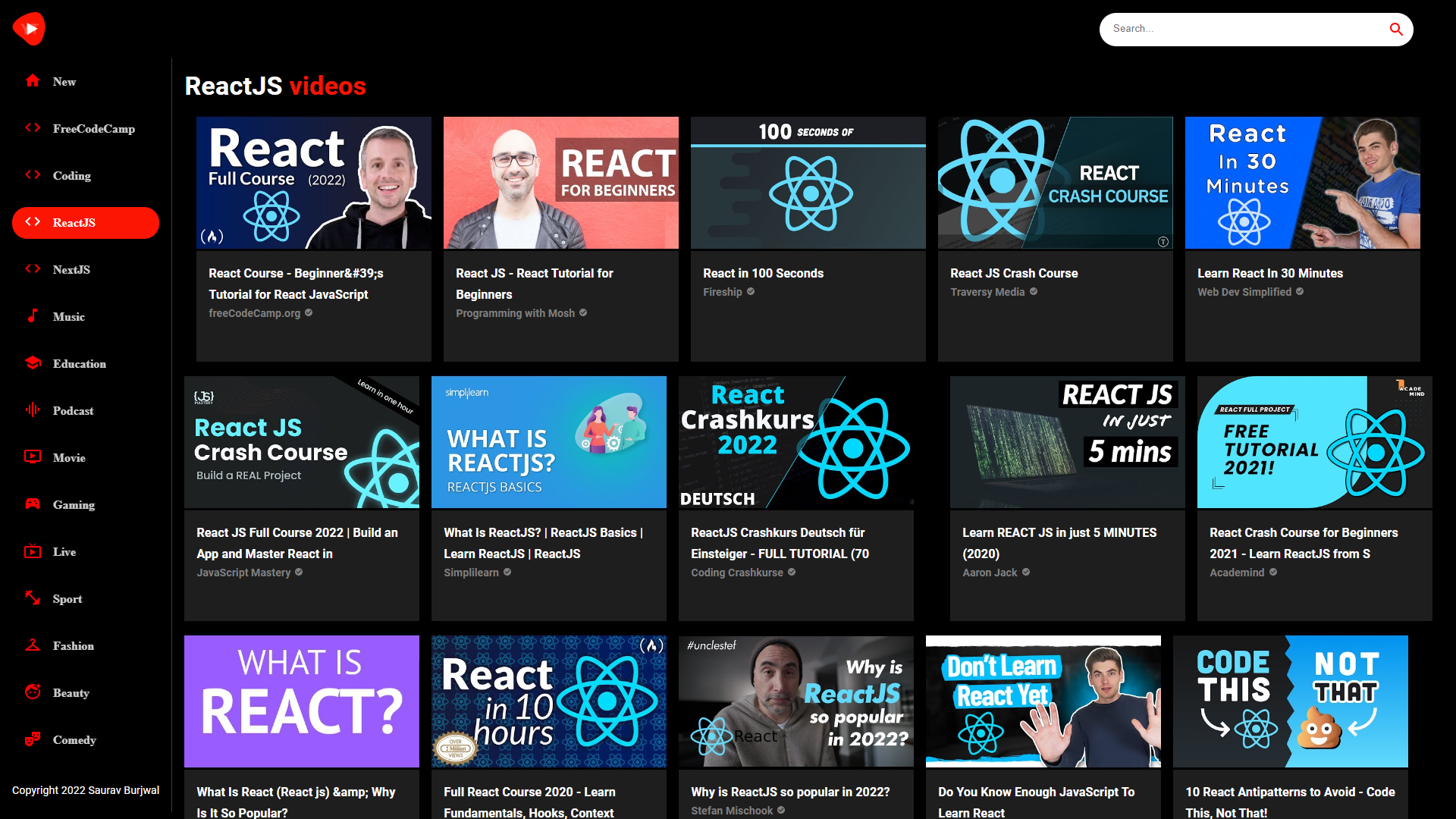1456x819 pixels.
Task: Click verified badge next to Programming with Mosh
Action: (583, 313)
